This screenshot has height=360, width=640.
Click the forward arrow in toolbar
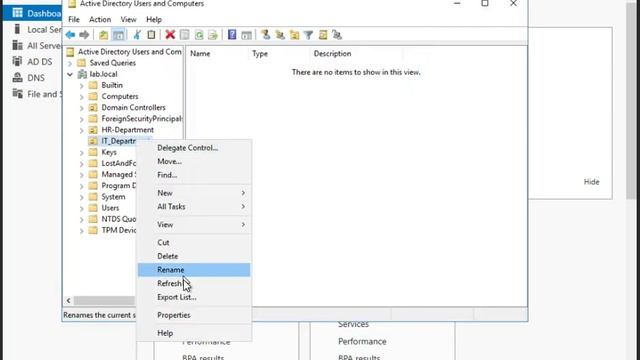[84, 35]
